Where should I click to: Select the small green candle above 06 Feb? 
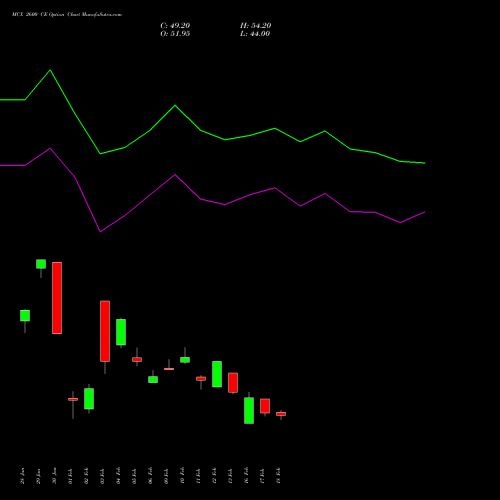coord(153,379)
